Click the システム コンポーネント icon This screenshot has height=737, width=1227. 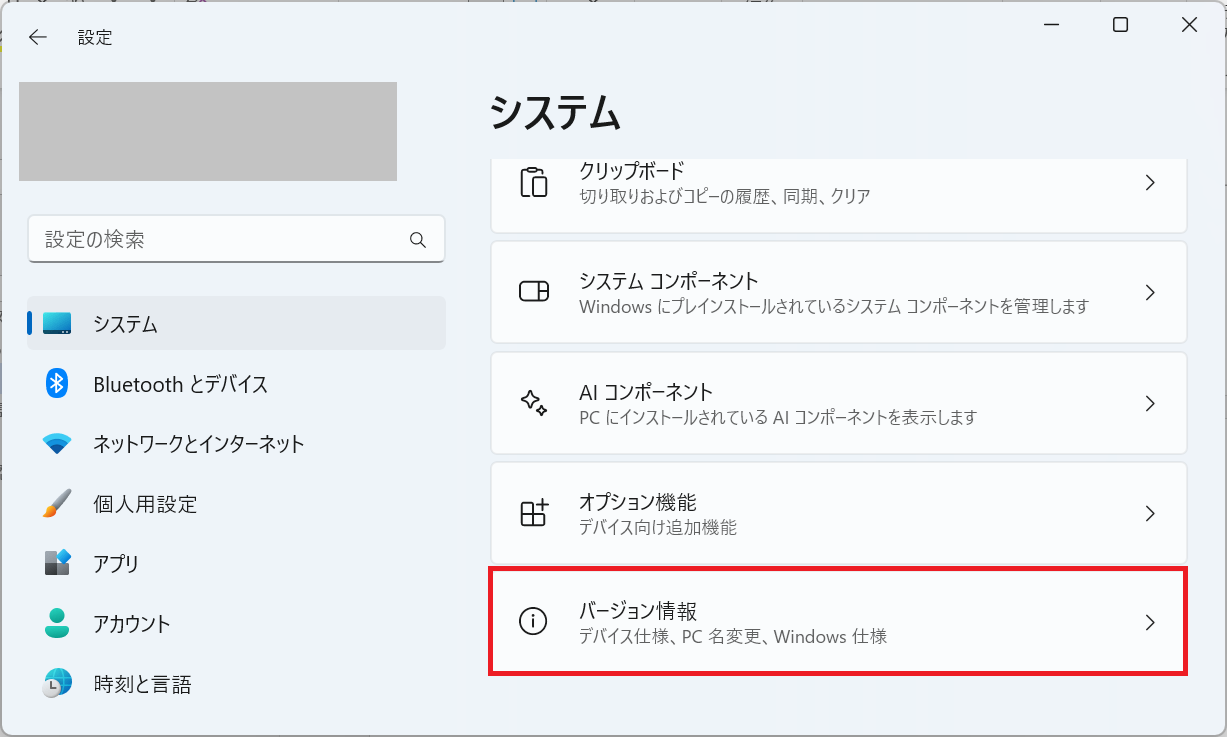pyautogui.click(x=534, y=292)
